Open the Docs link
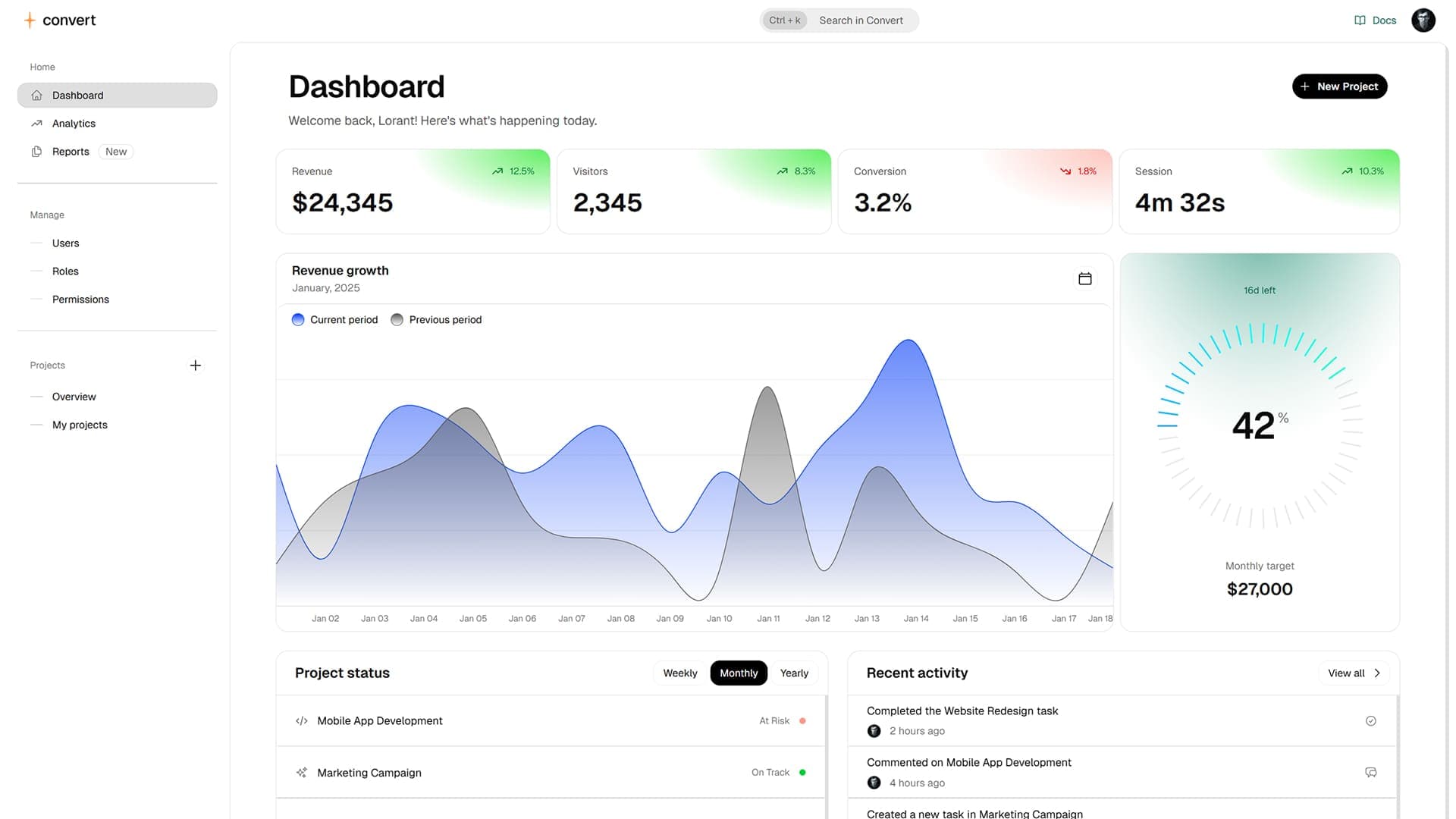Screen dimensions: 1456x819 click(x=1375, y=20)
